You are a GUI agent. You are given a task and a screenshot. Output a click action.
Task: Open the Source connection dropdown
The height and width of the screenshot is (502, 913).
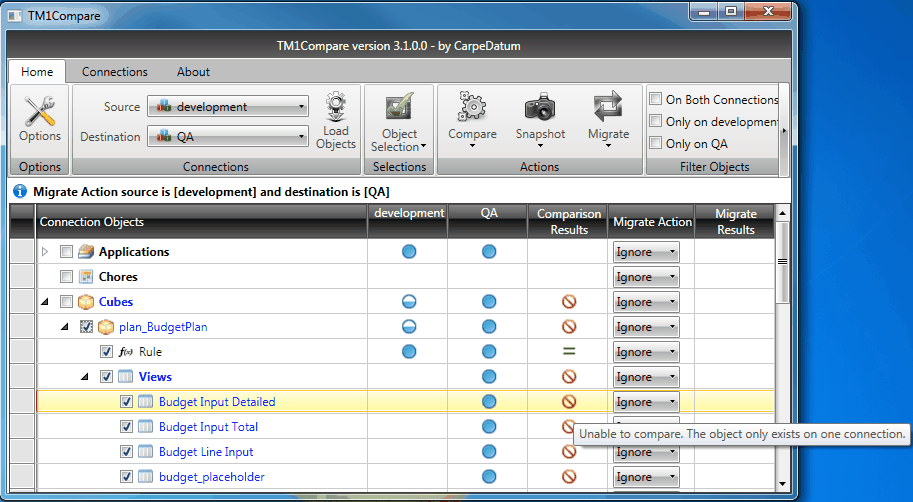click(x=228, y=107)
